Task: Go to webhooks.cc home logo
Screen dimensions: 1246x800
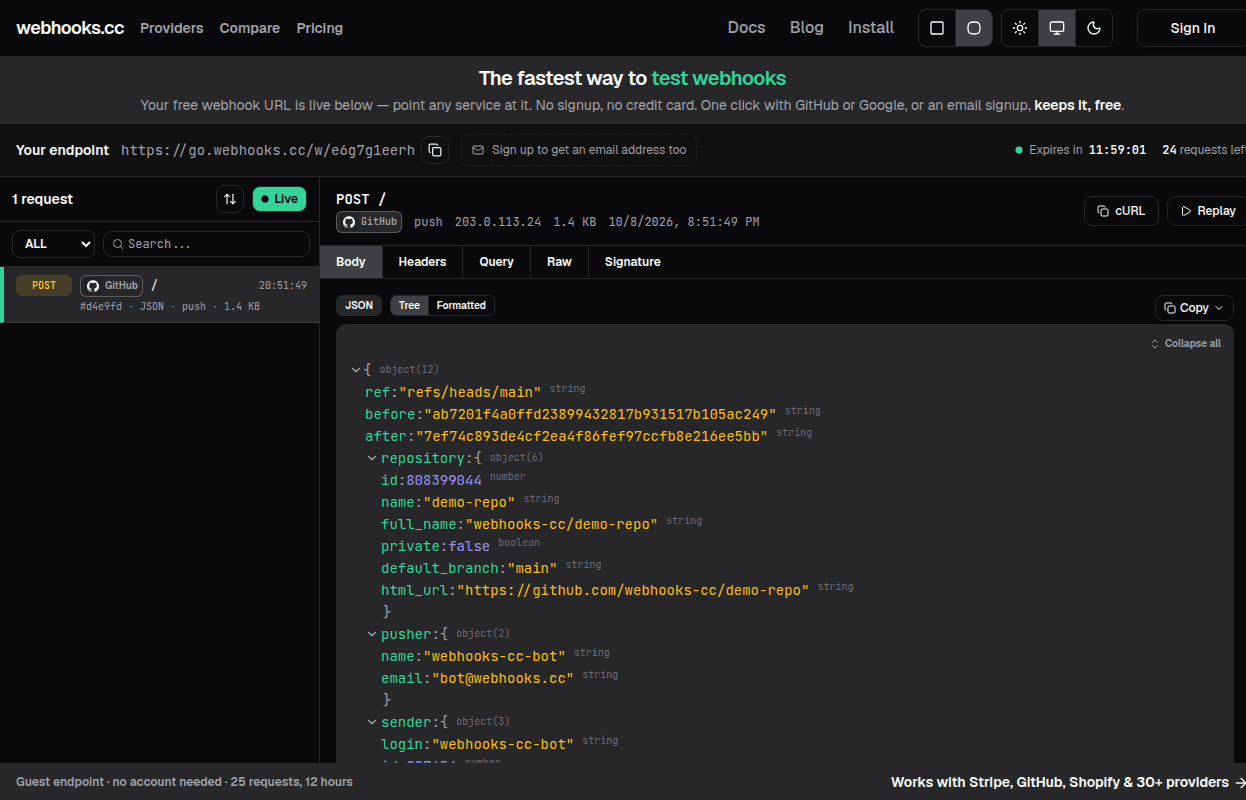Action: (70, 28)
